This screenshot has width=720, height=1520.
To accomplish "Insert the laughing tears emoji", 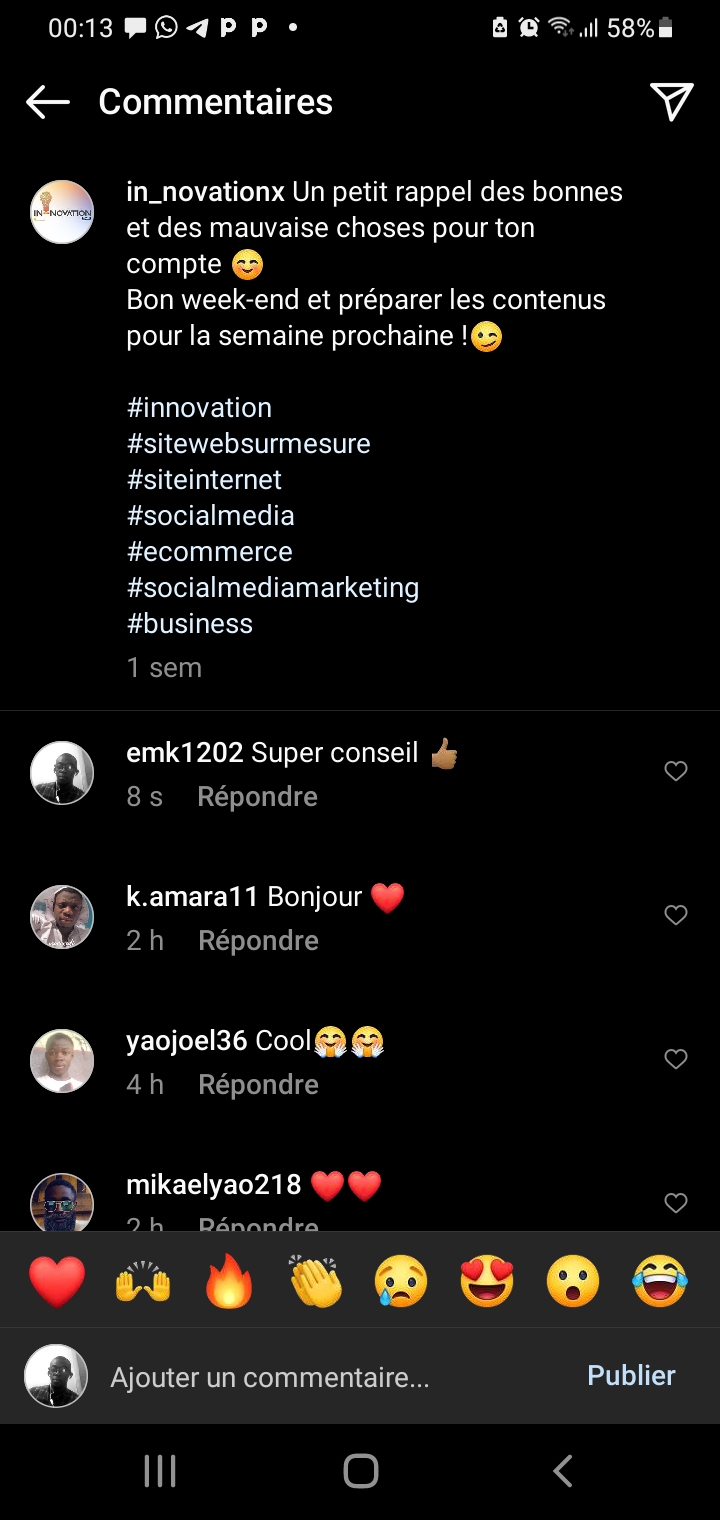I will tap(659, 1281).
